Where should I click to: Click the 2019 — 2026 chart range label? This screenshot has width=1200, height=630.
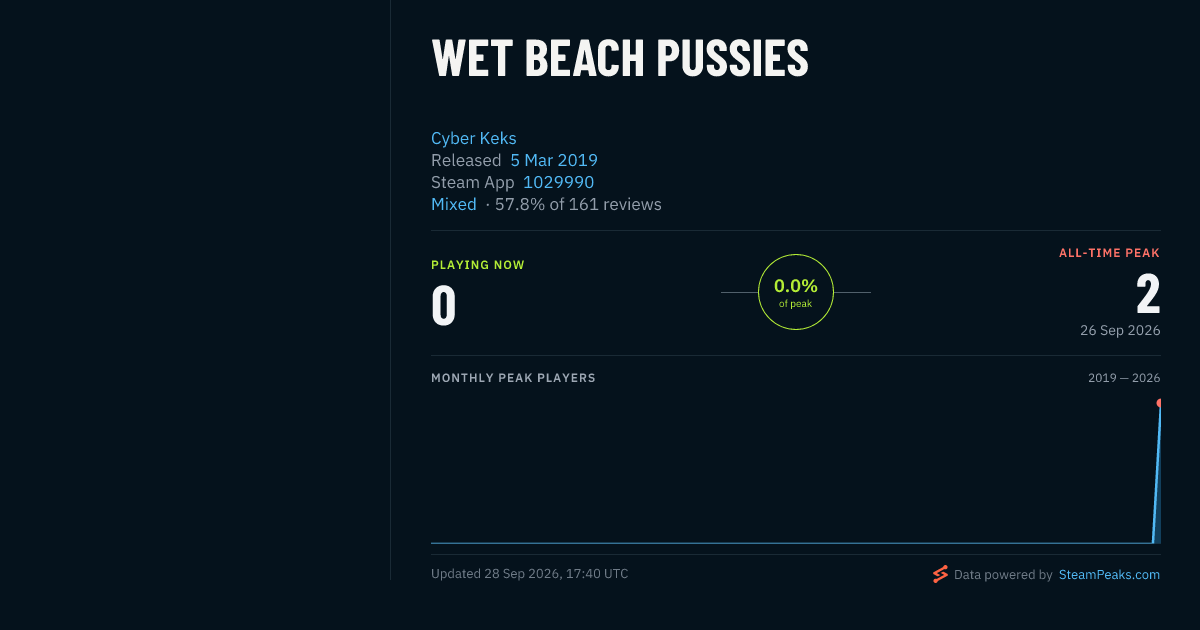1124,378
